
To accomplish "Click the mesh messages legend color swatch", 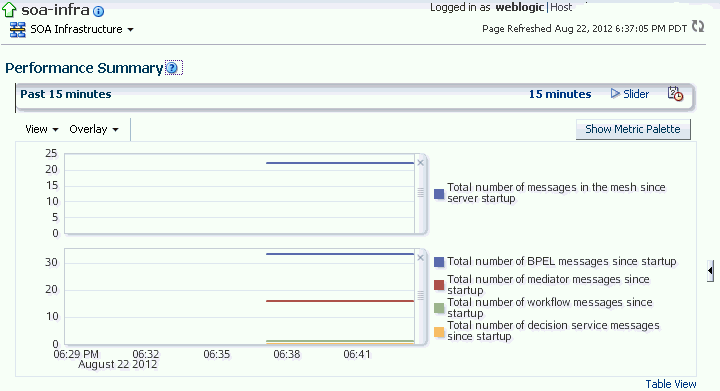I will (x=439, y=194).
